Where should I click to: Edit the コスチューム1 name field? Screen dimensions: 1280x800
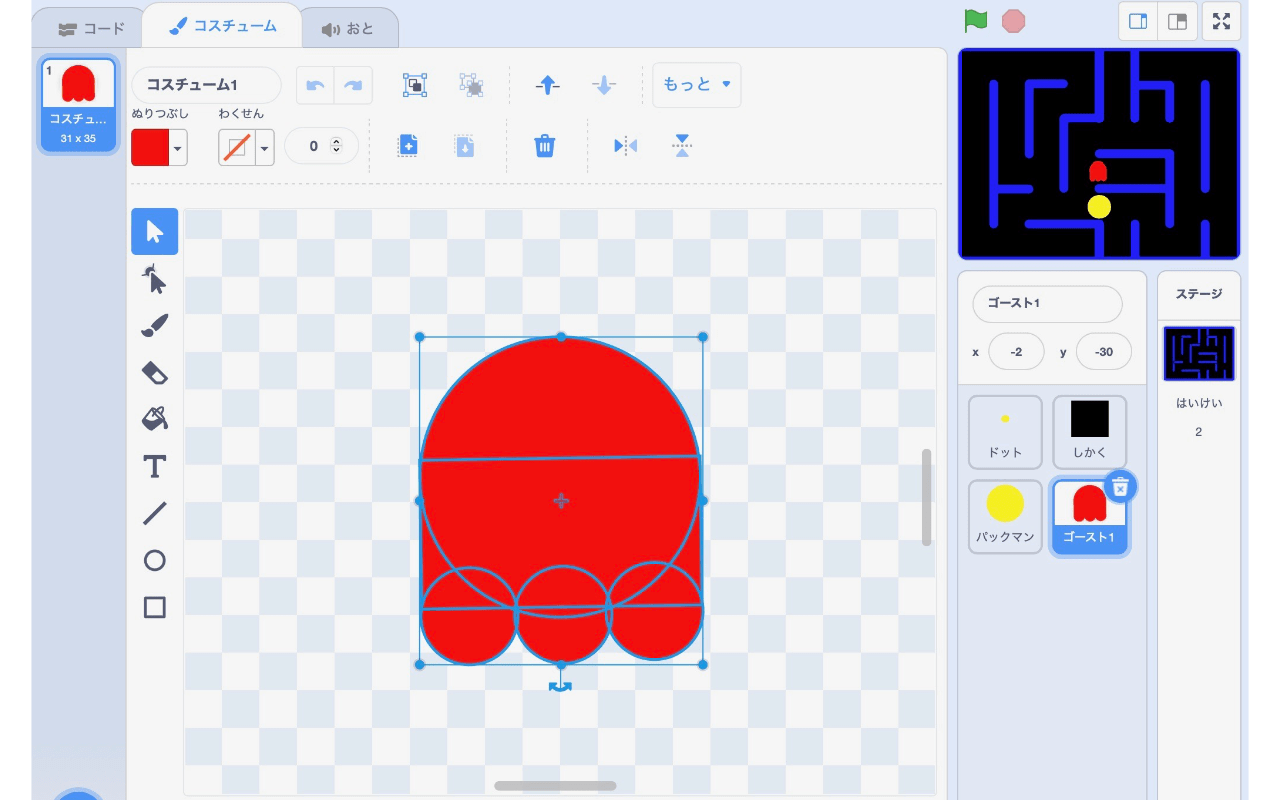point(206,86)
